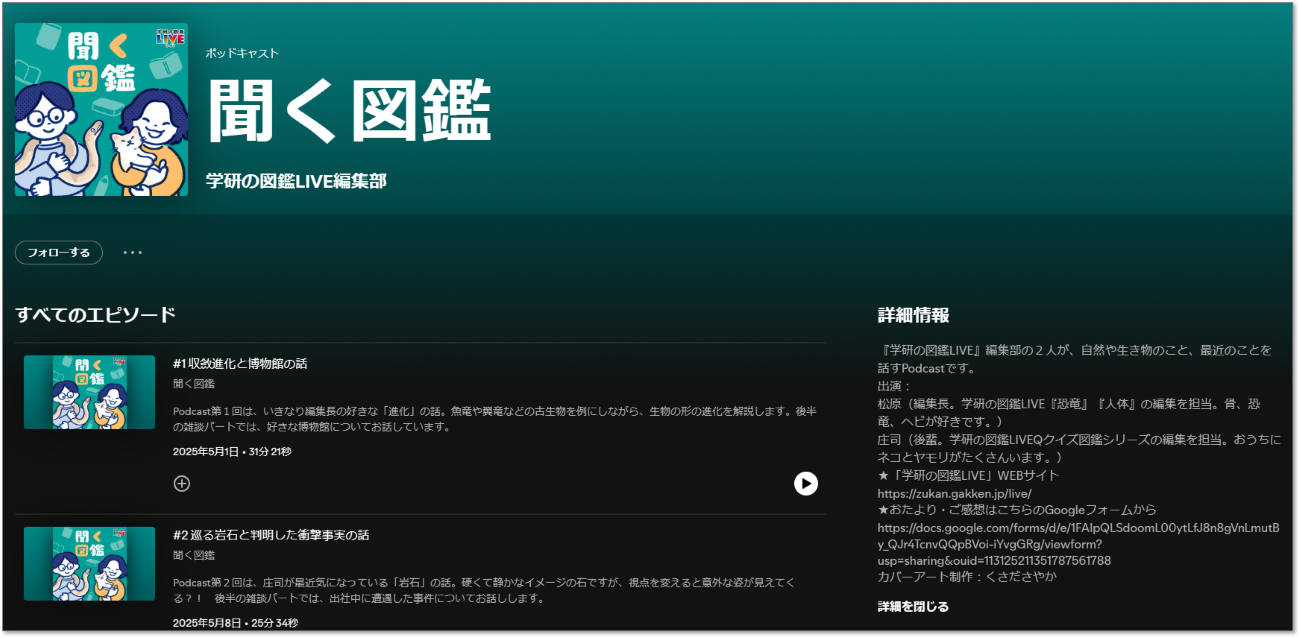Collapse details with 詳細を閉じる
This screenshot has width=1300, height=638.
click(913, 607)
